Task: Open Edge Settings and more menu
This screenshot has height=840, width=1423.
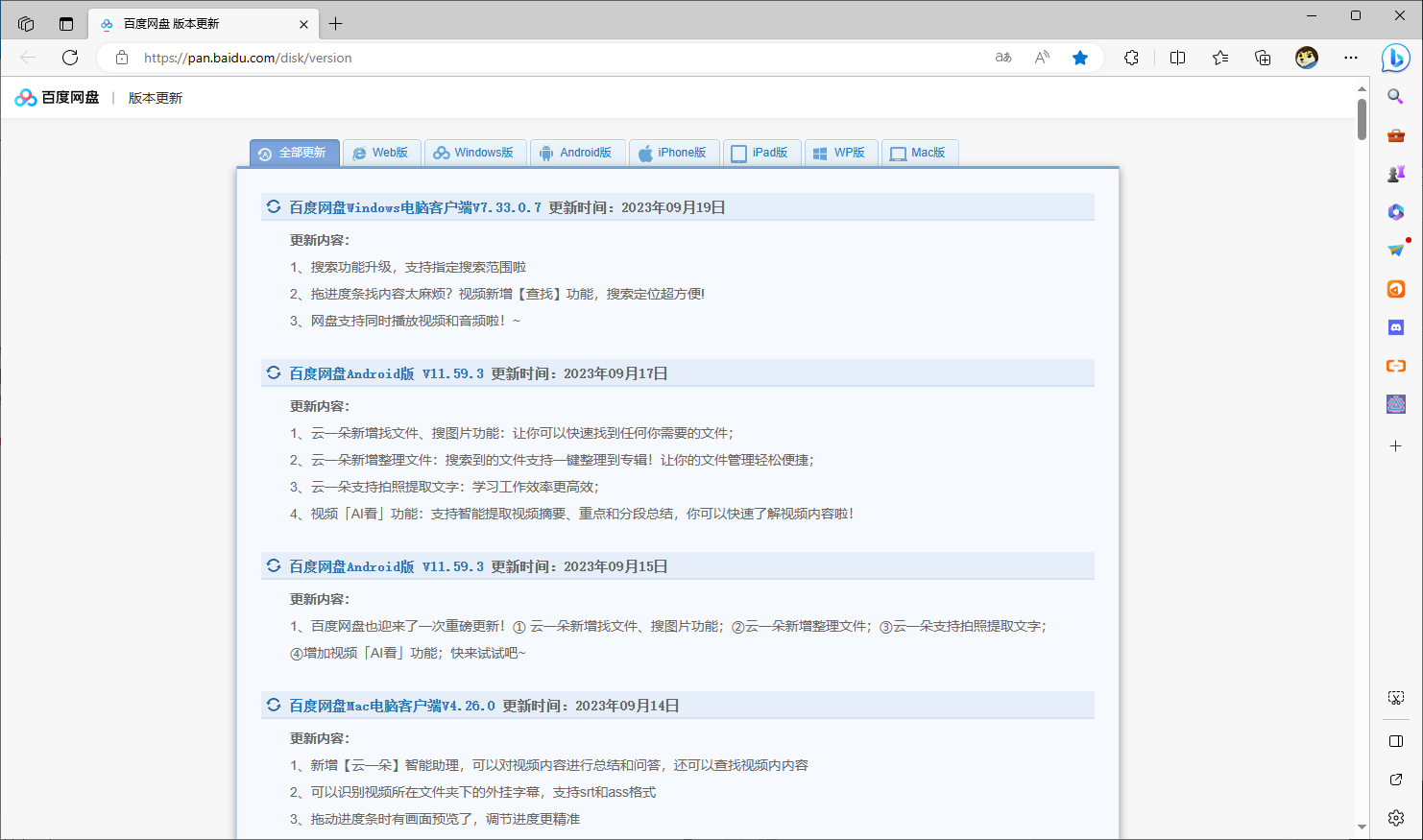Action: (1351, 58)
